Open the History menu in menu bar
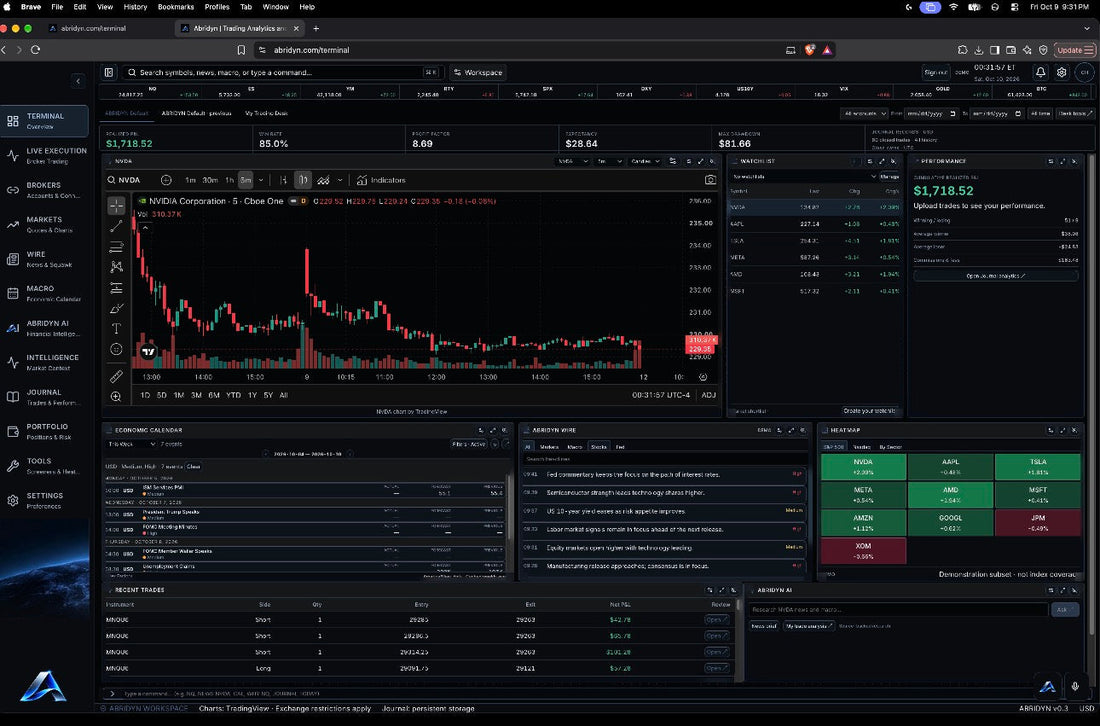The image size is (1100, 726). pyautogui.click(x=135, y=7)
